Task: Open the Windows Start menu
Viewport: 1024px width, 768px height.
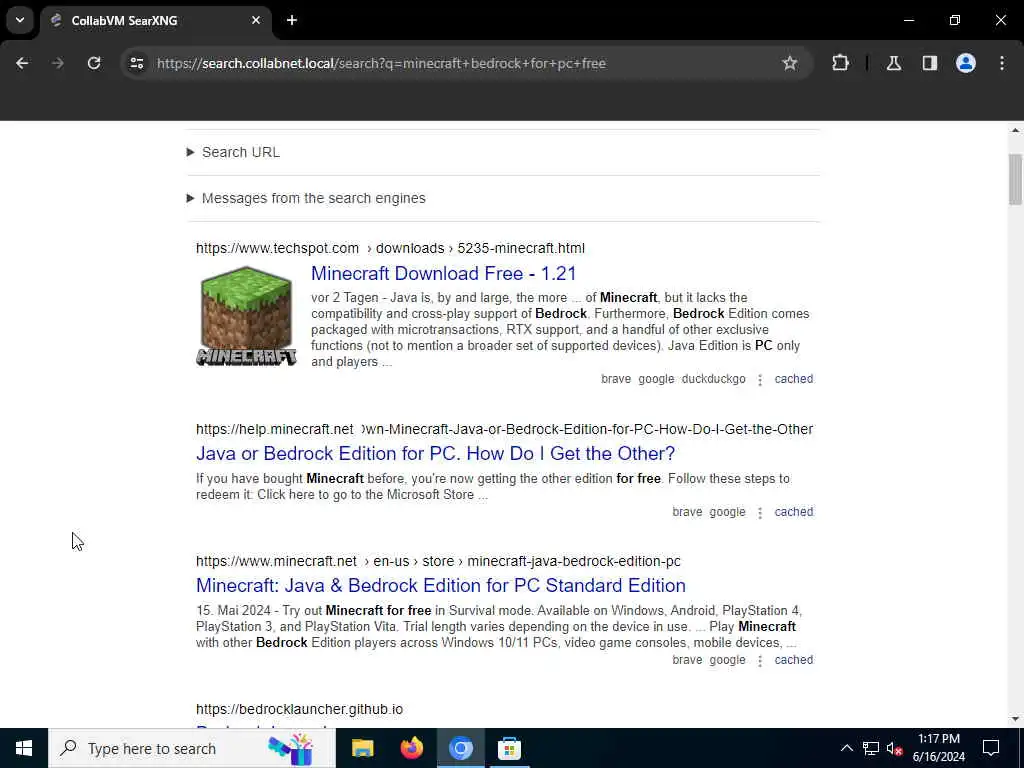Action: tap(24, 748)
